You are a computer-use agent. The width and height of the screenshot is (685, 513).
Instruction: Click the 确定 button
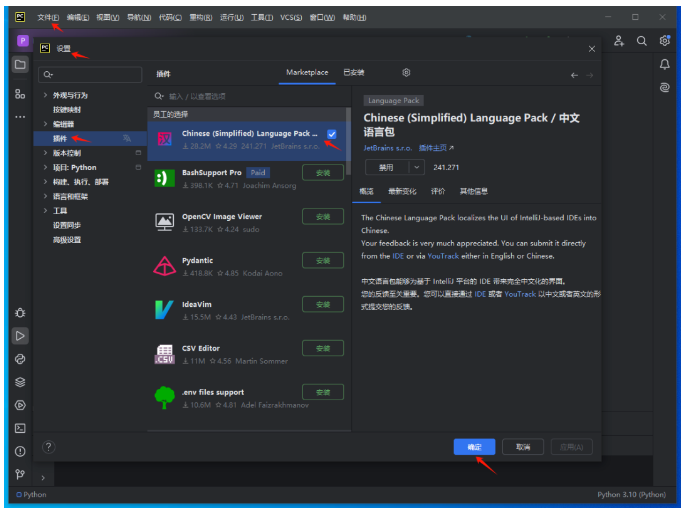[x=474, y=447]
